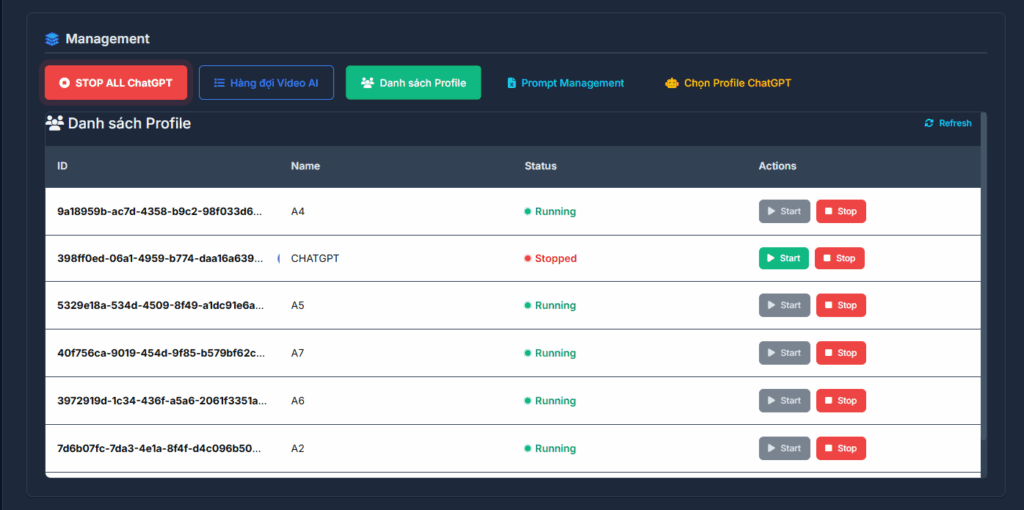Stop the A6 profile

840,400
